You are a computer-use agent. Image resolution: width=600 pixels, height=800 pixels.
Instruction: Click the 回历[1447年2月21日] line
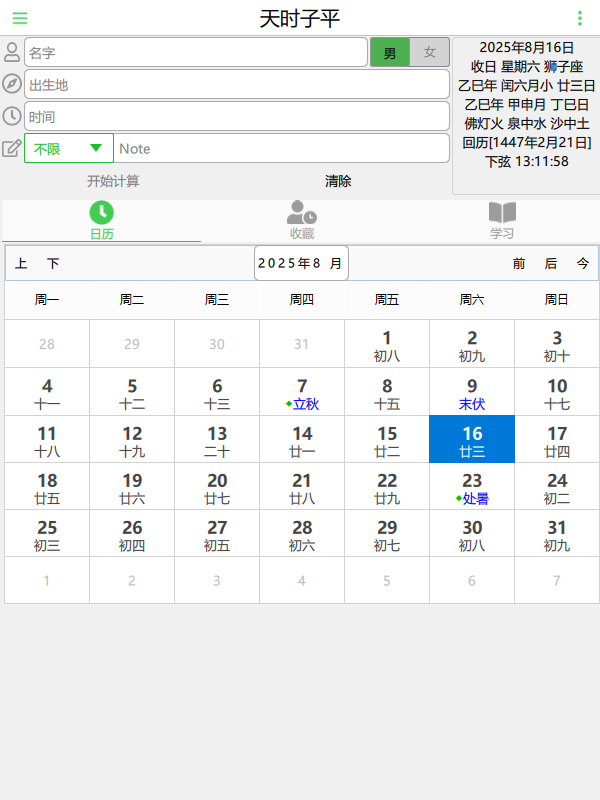[527, 142]
